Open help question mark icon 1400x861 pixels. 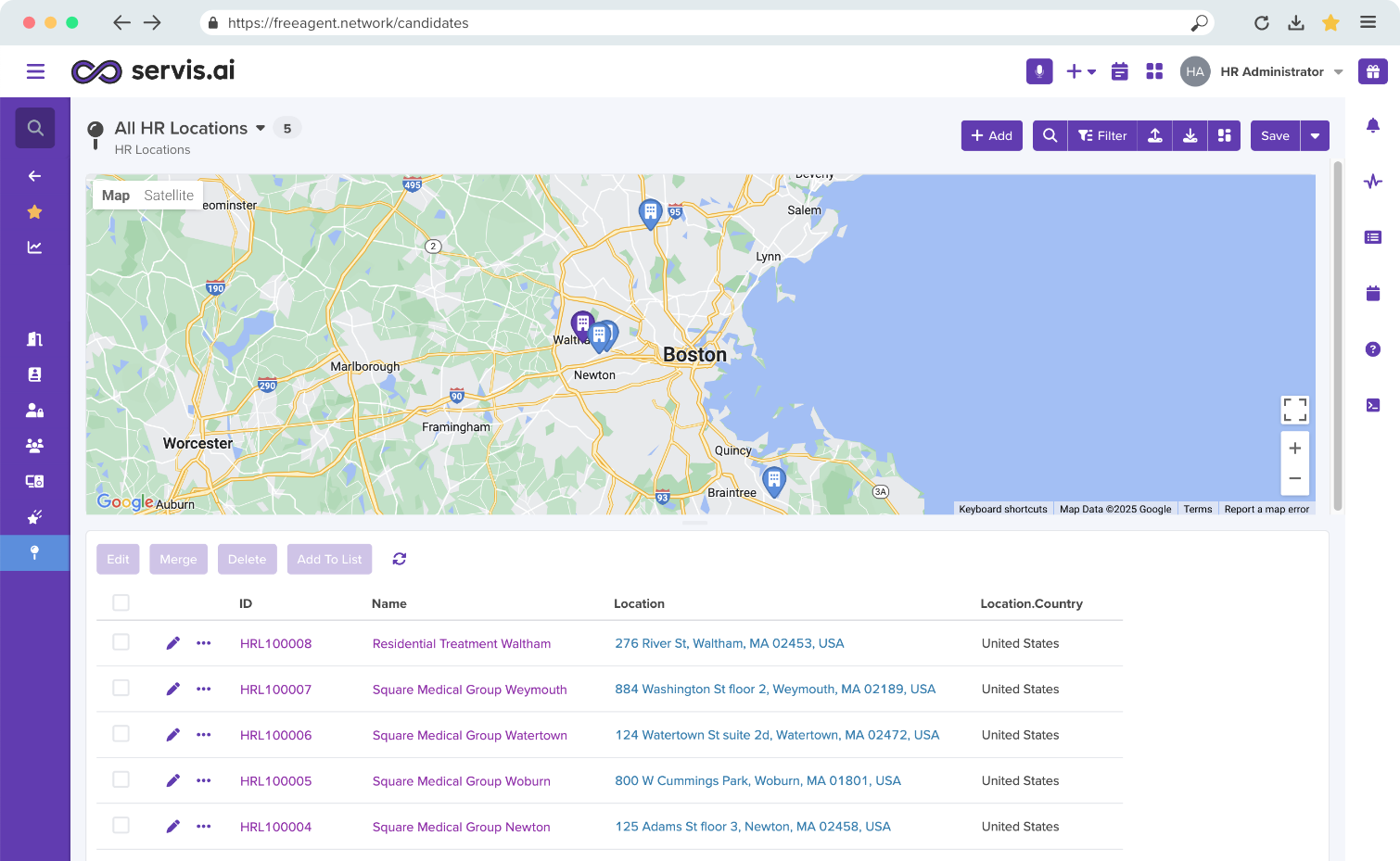pyautogui.click(x=1373, y=349)
